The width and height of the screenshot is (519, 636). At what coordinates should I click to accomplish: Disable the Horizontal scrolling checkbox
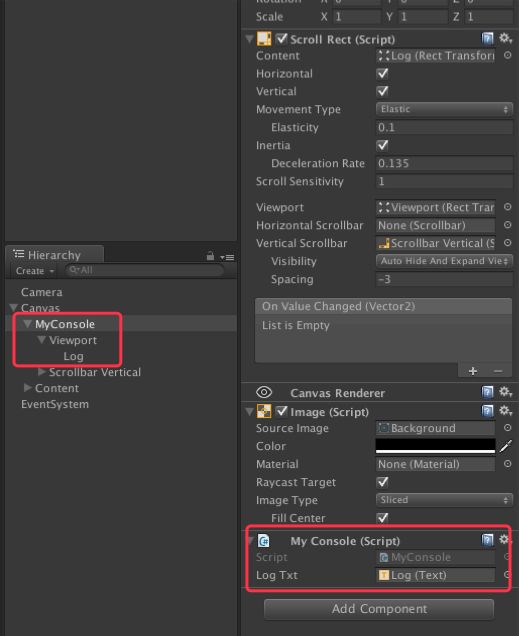click(382, 74)
